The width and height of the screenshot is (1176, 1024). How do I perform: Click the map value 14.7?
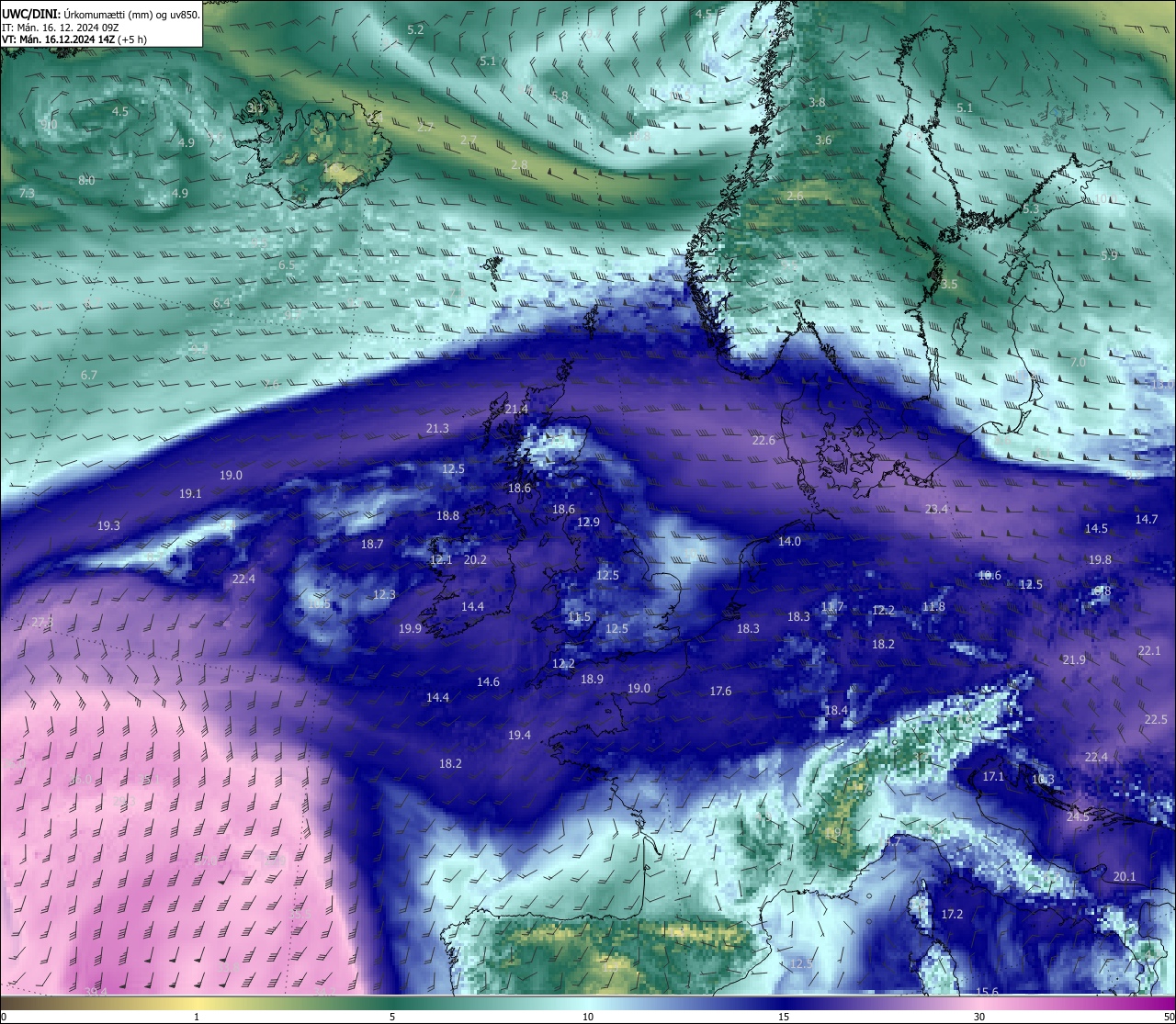(x=1147, y=520)
